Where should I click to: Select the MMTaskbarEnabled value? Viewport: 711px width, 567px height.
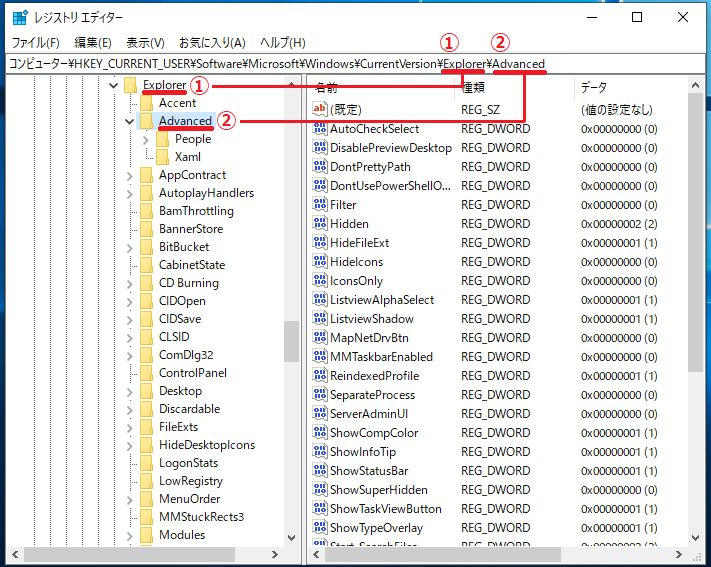381,357
